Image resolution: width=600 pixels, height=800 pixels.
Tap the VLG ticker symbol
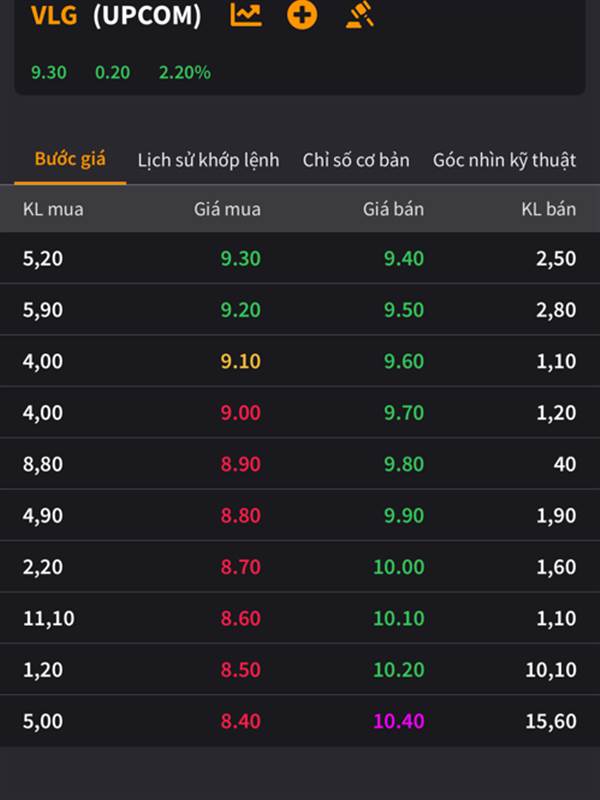(54, 16)
